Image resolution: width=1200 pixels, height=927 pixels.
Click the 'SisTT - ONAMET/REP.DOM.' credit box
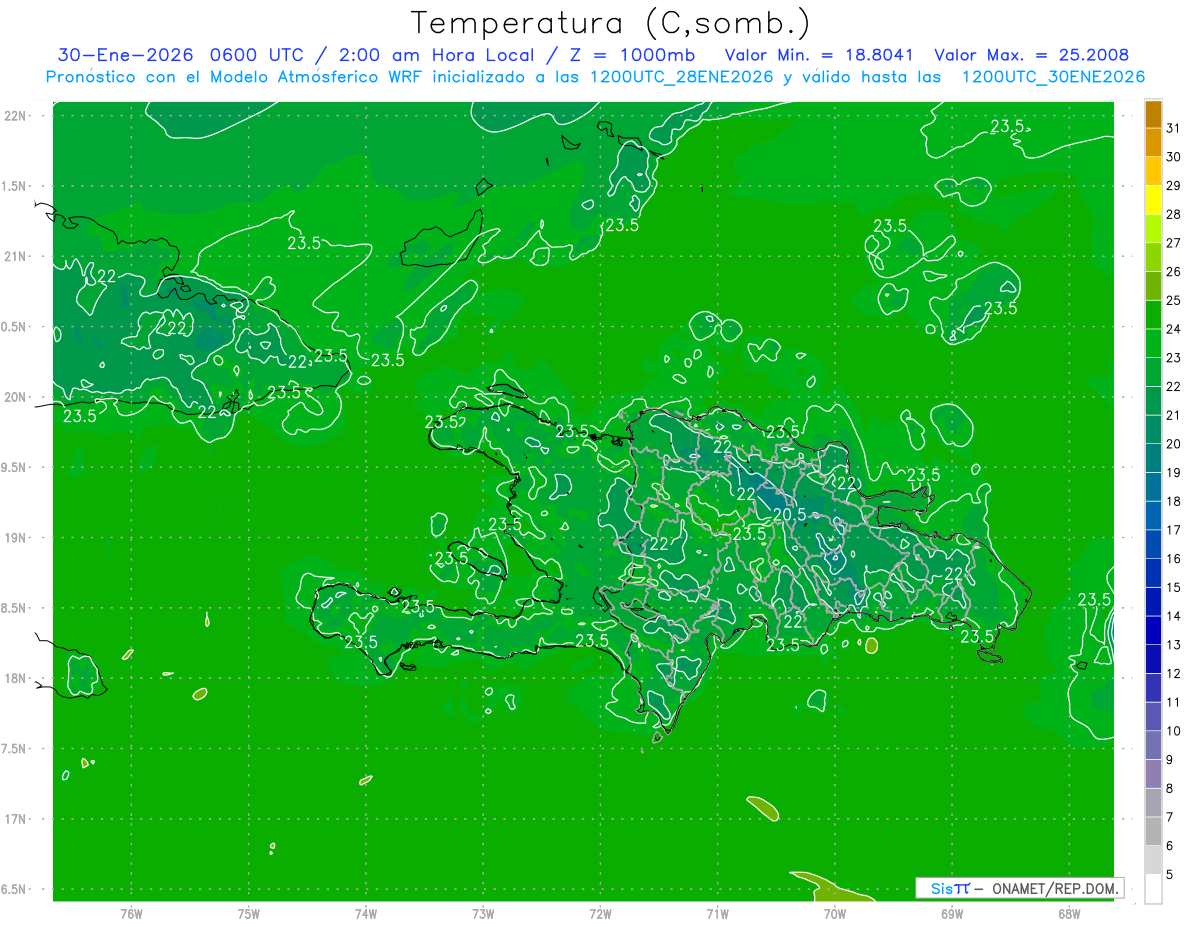click(1019, 888)
